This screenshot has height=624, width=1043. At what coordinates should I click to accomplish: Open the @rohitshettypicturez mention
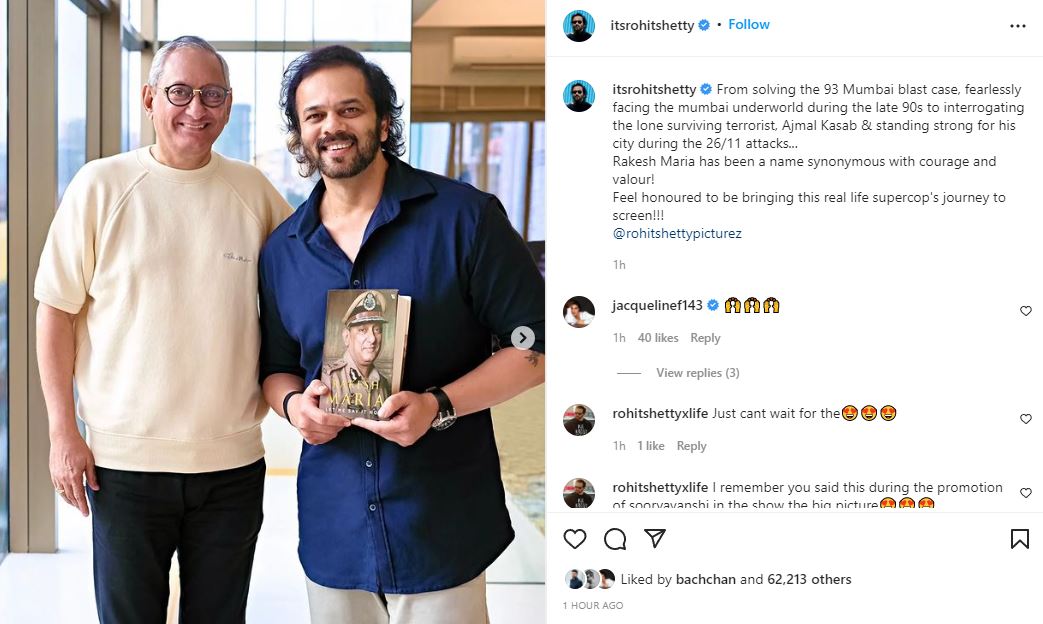coord(676,234)
